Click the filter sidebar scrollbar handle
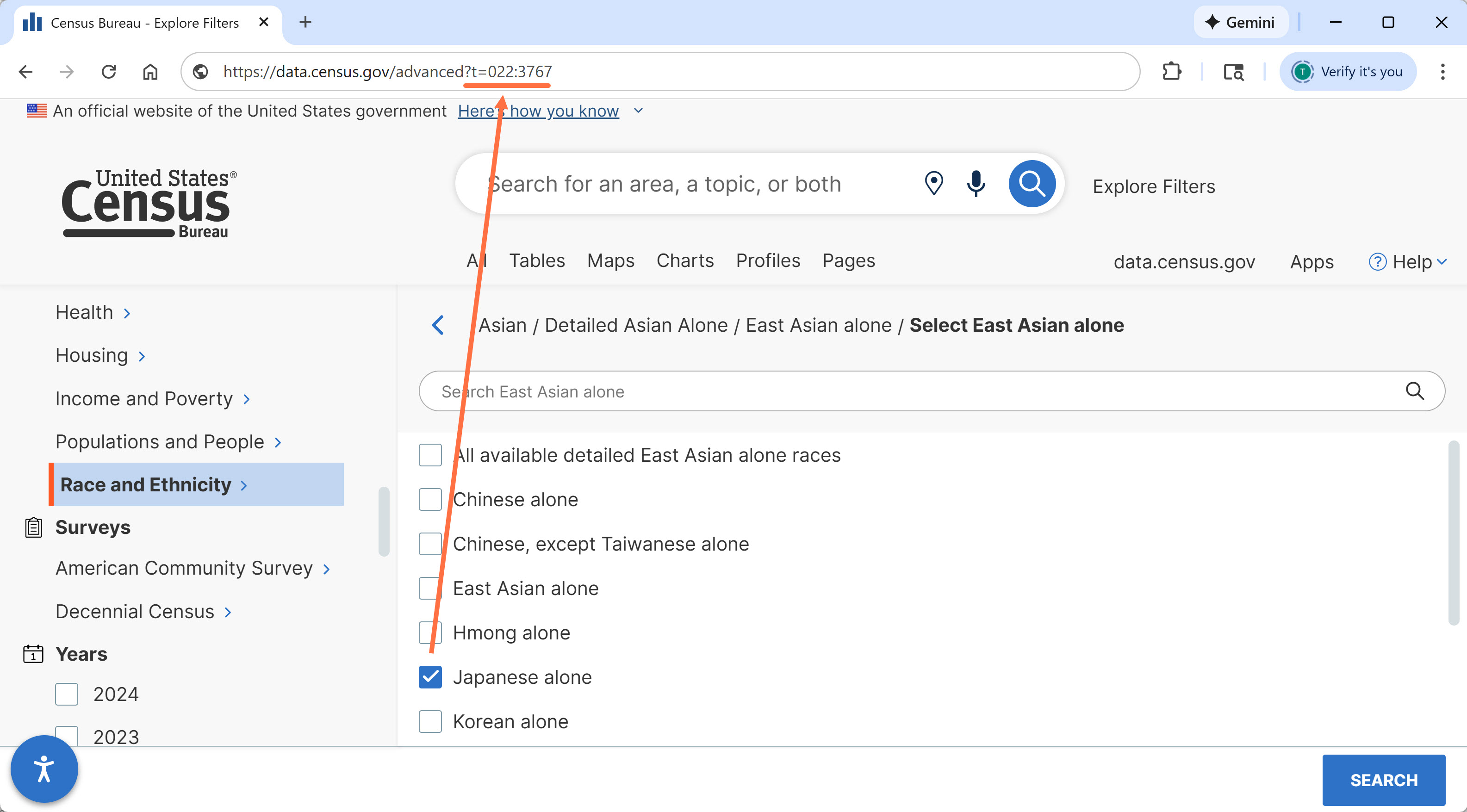 (x=384, y=521)
